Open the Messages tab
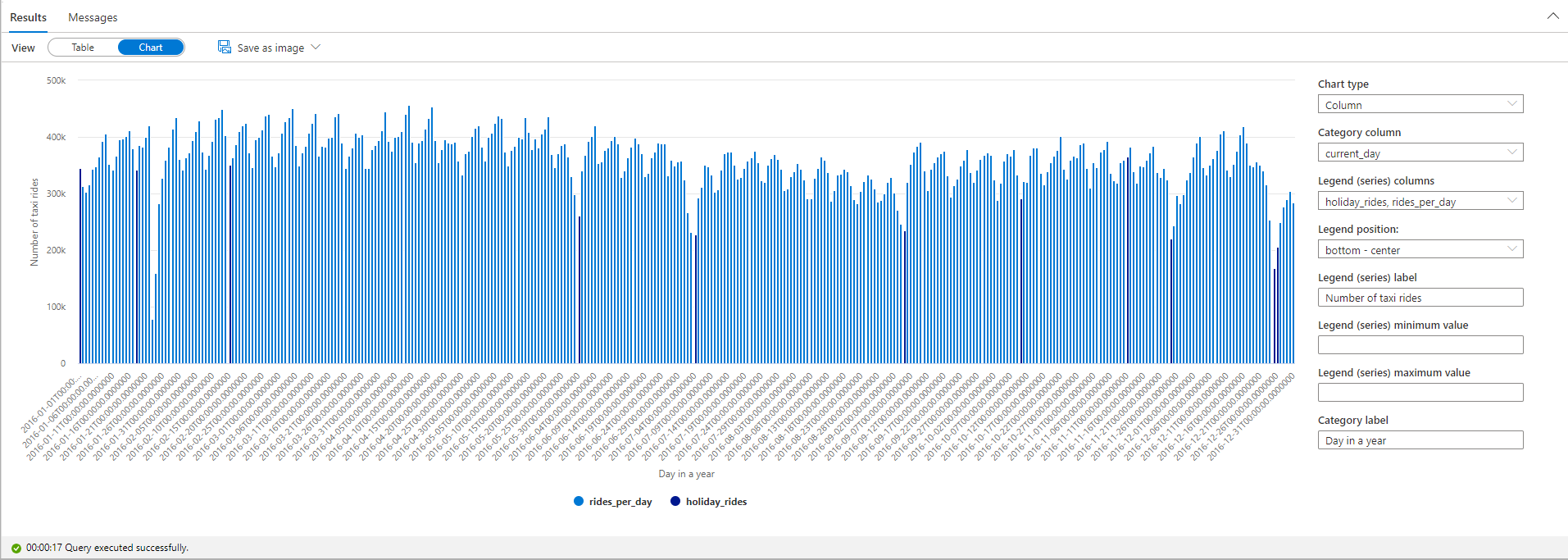Screen dimensions: 1568x560 click(x=93, y=17)
